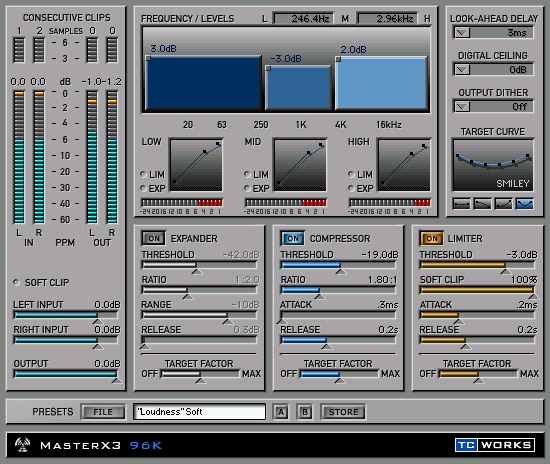Screen dimensions: 550x464
Task: Toggle the Limiter ON switch
Action: 431,238
